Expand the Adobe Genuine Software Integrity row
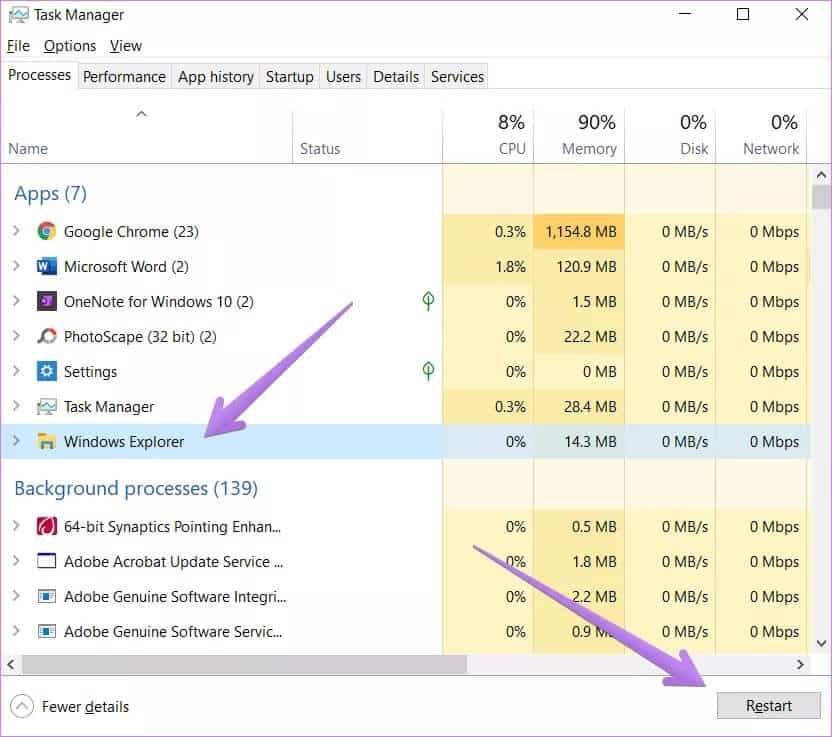This screenshot has width=832, height=737. click(16, 596)
